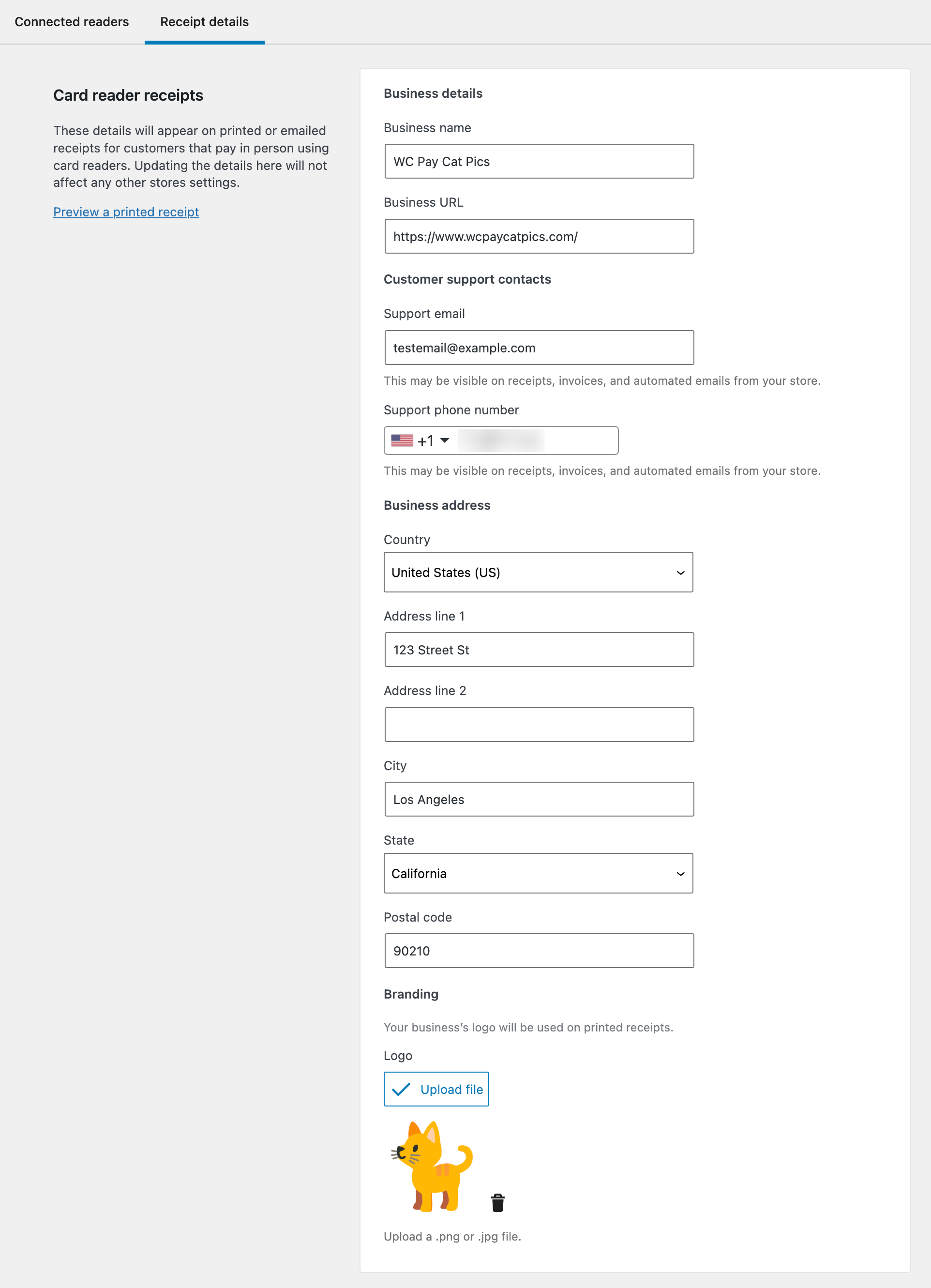Click the Country dropdown chevron arrow

[680, 573]
